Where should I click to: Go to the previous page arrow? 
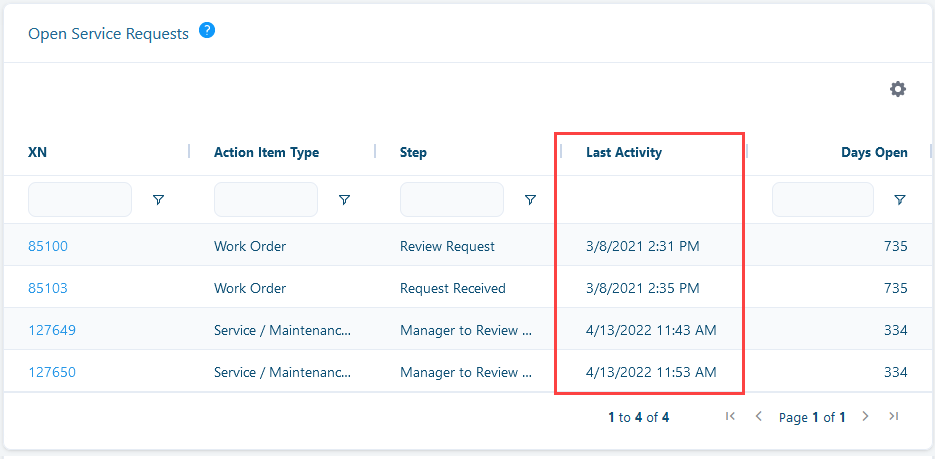[758, 417]
